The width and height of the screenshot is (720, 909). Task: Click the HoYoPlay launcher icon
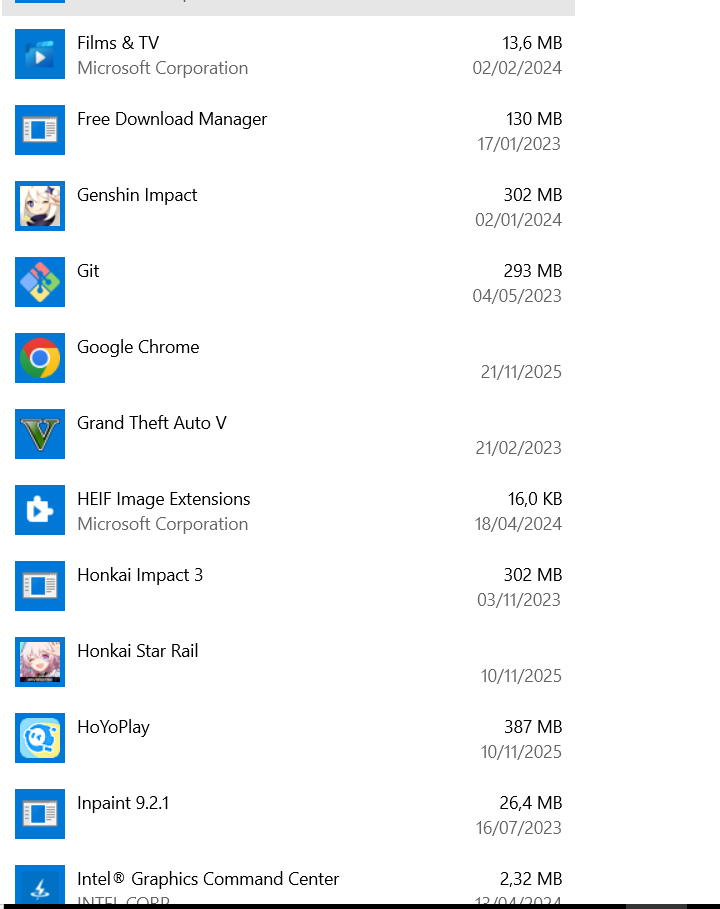click(40, 737)
